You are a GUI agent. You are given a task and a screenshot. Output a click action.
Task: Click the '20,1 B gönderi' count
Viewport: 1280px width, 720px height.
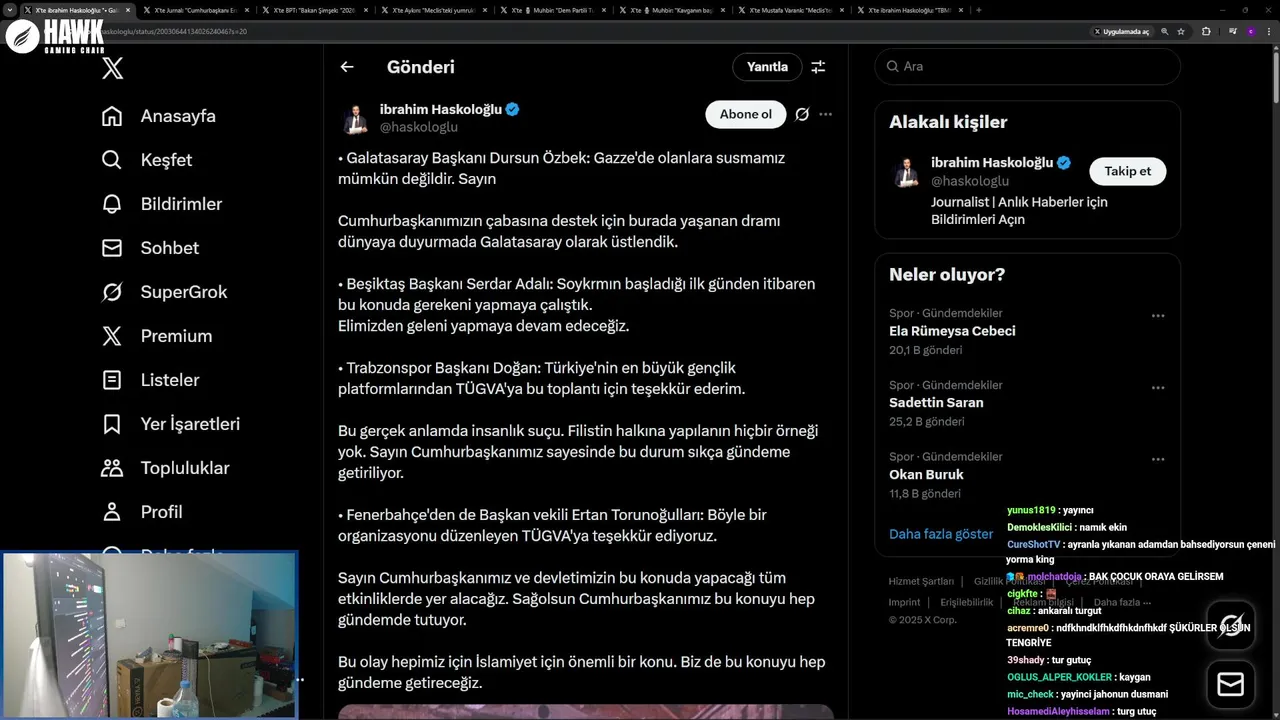(927, 349)
